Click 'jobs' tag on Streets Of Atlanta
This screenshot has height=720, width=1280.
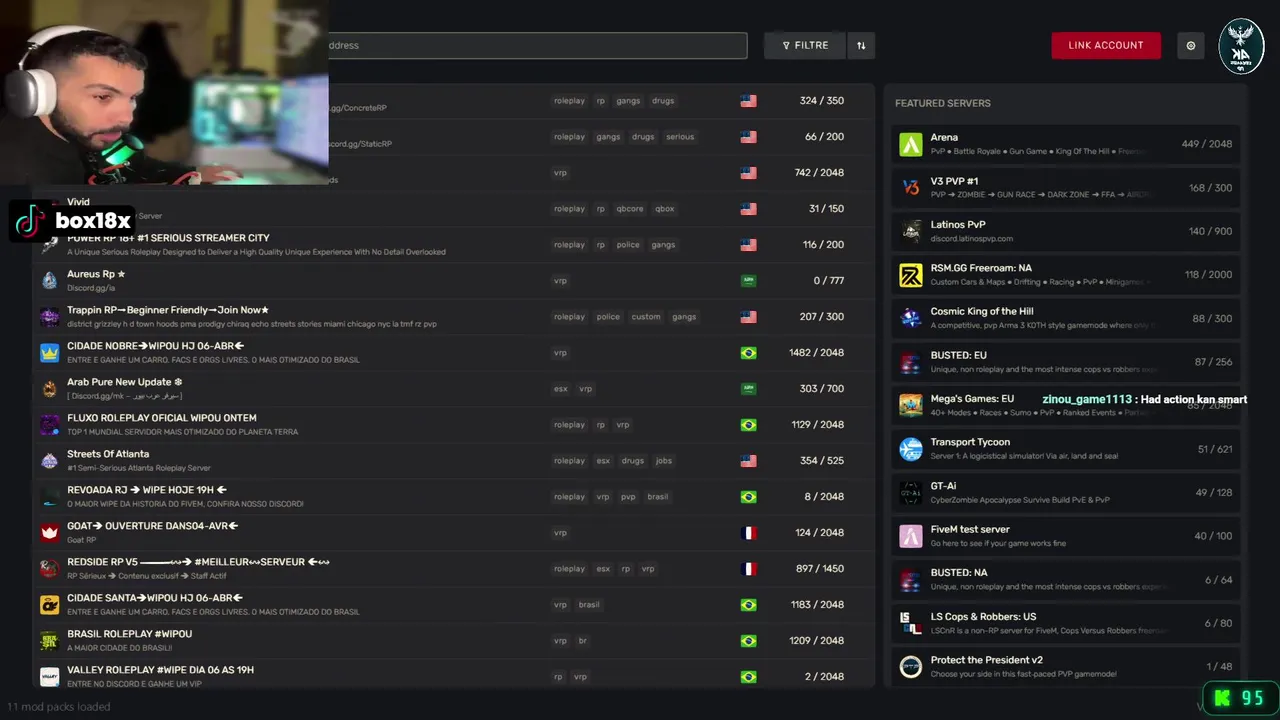pos(664,461)
